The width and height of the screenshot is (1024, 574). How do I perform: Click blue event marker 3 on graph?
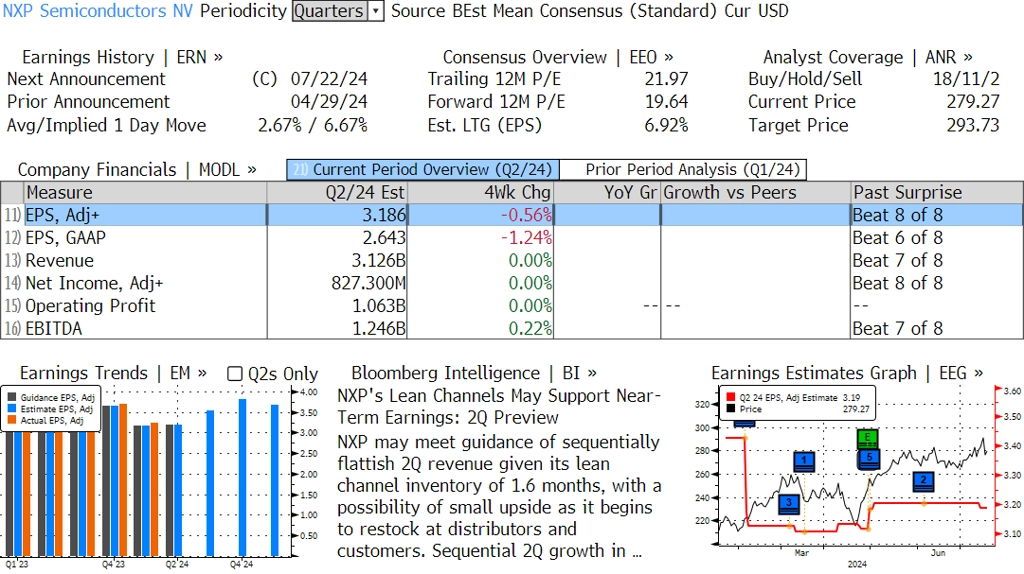click(789, 503)
